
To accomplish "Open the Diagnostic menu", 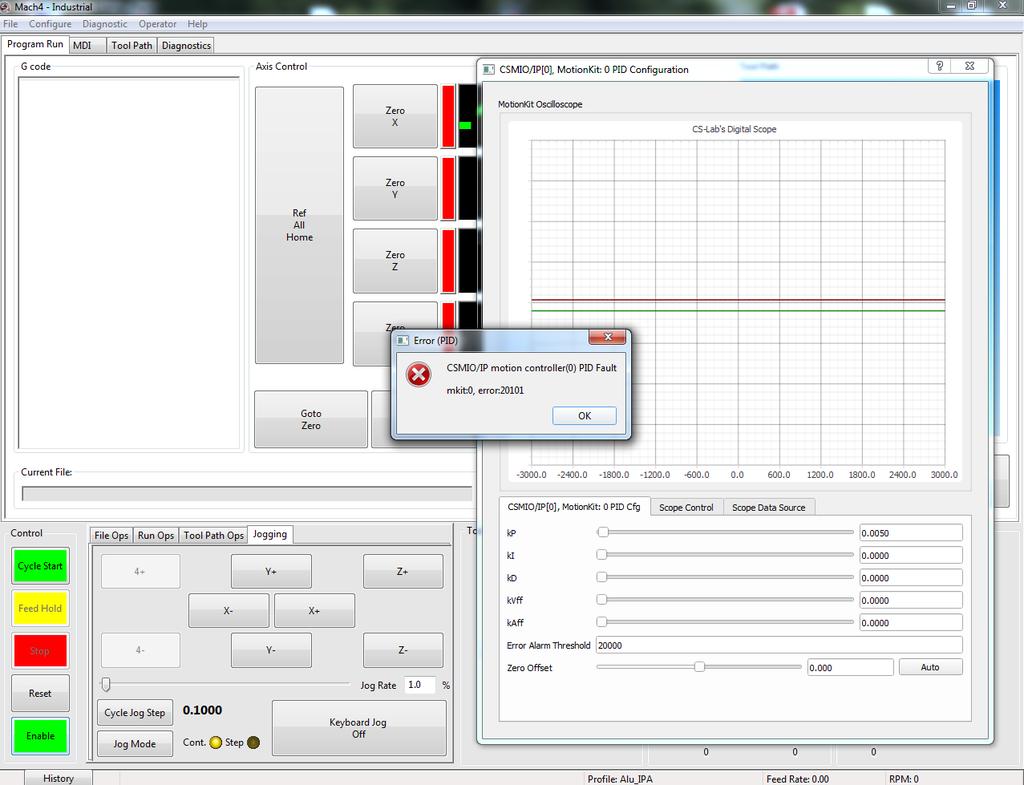I will [x=104, y=24].
